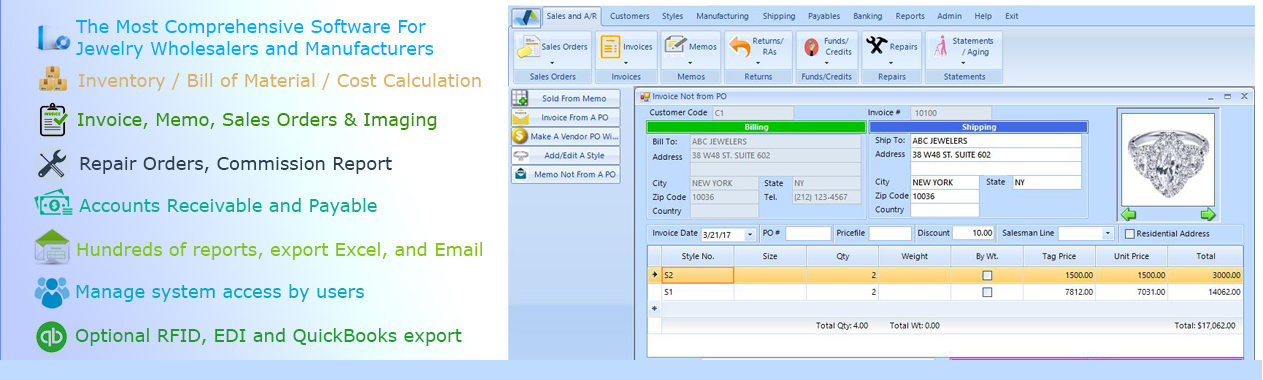
Task: Click the Add/Edit A Style ring icon
Action: coord(520,155)
